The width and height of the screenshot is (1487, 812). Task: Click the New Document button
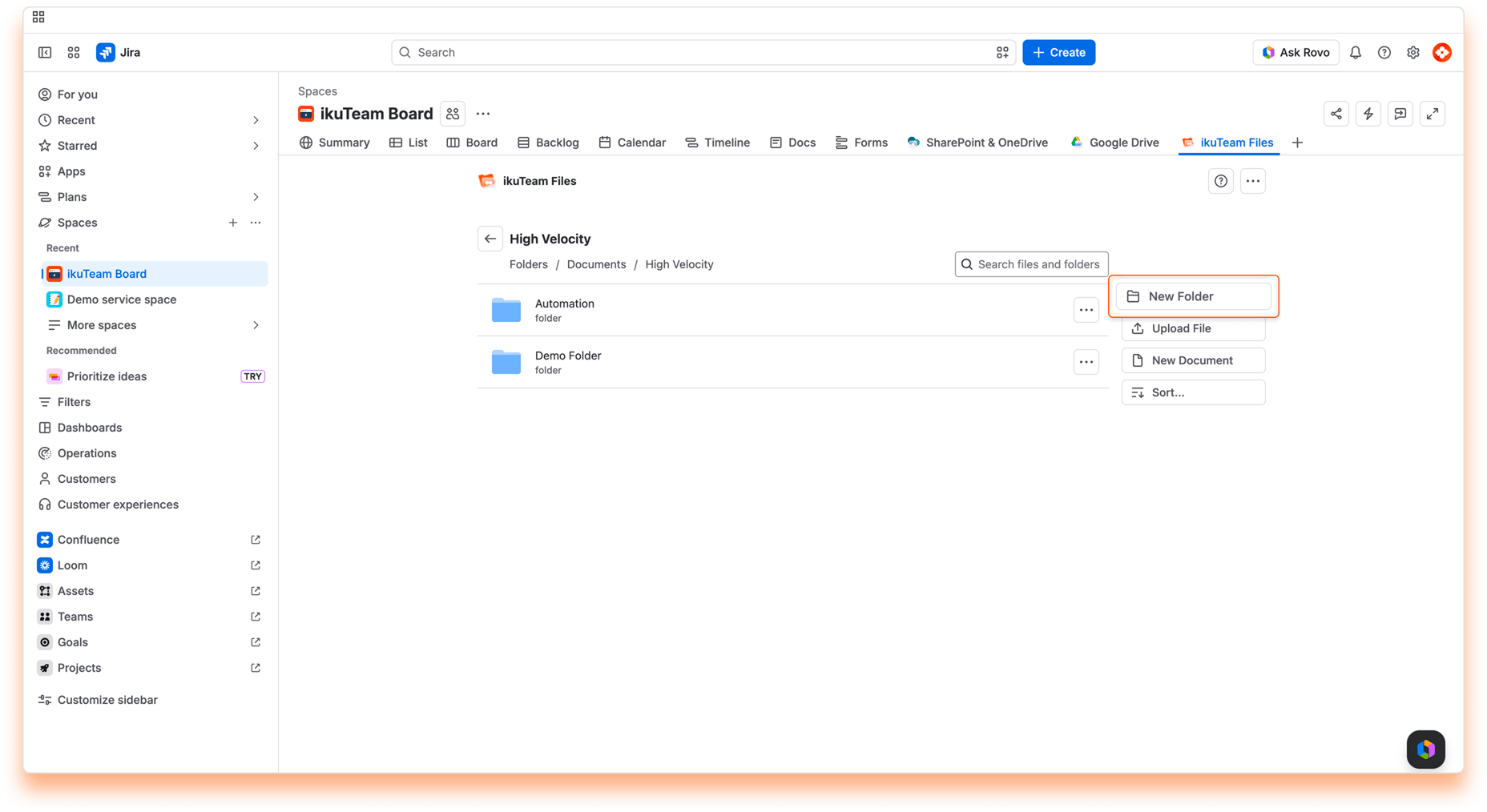[1194, 360]
